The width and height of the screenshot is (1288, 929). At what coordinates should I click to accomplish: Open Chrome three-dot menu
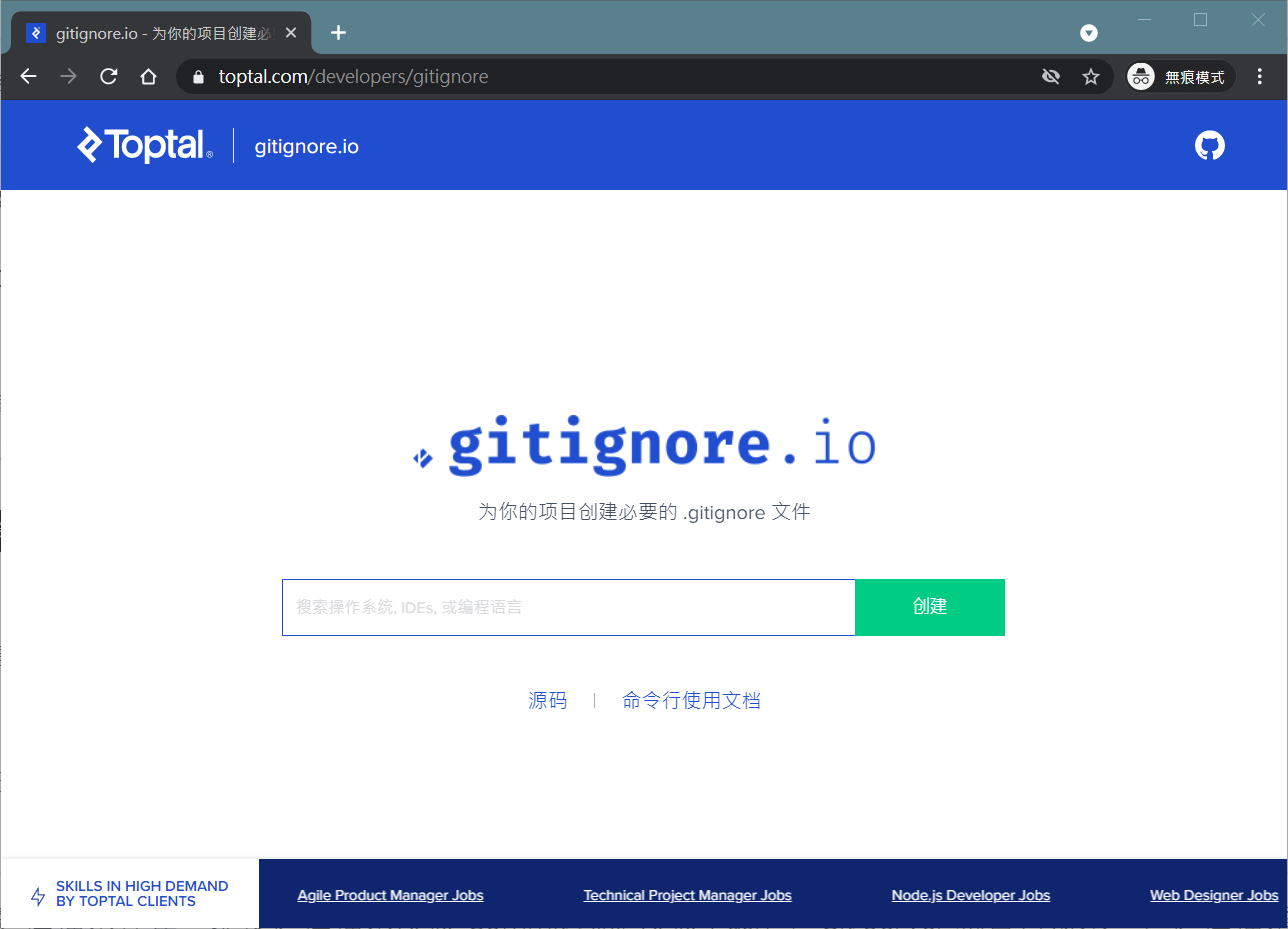point(1259,77)
